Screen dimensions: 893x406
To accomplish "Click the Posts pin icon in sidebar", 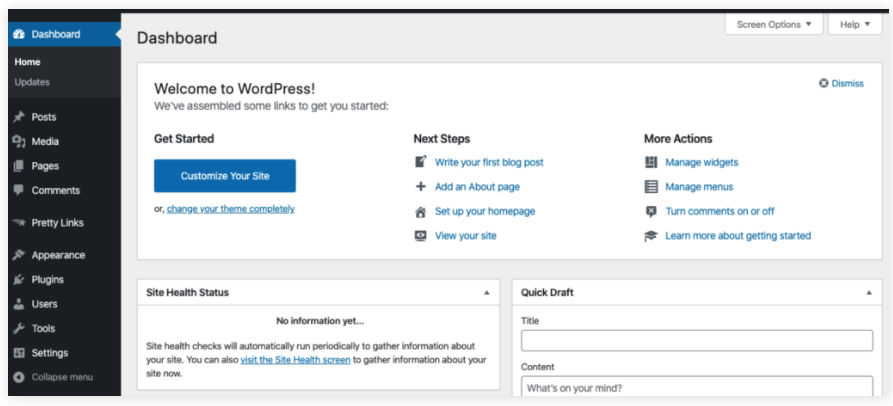I will pyautogui.click(x=18, y=117).
